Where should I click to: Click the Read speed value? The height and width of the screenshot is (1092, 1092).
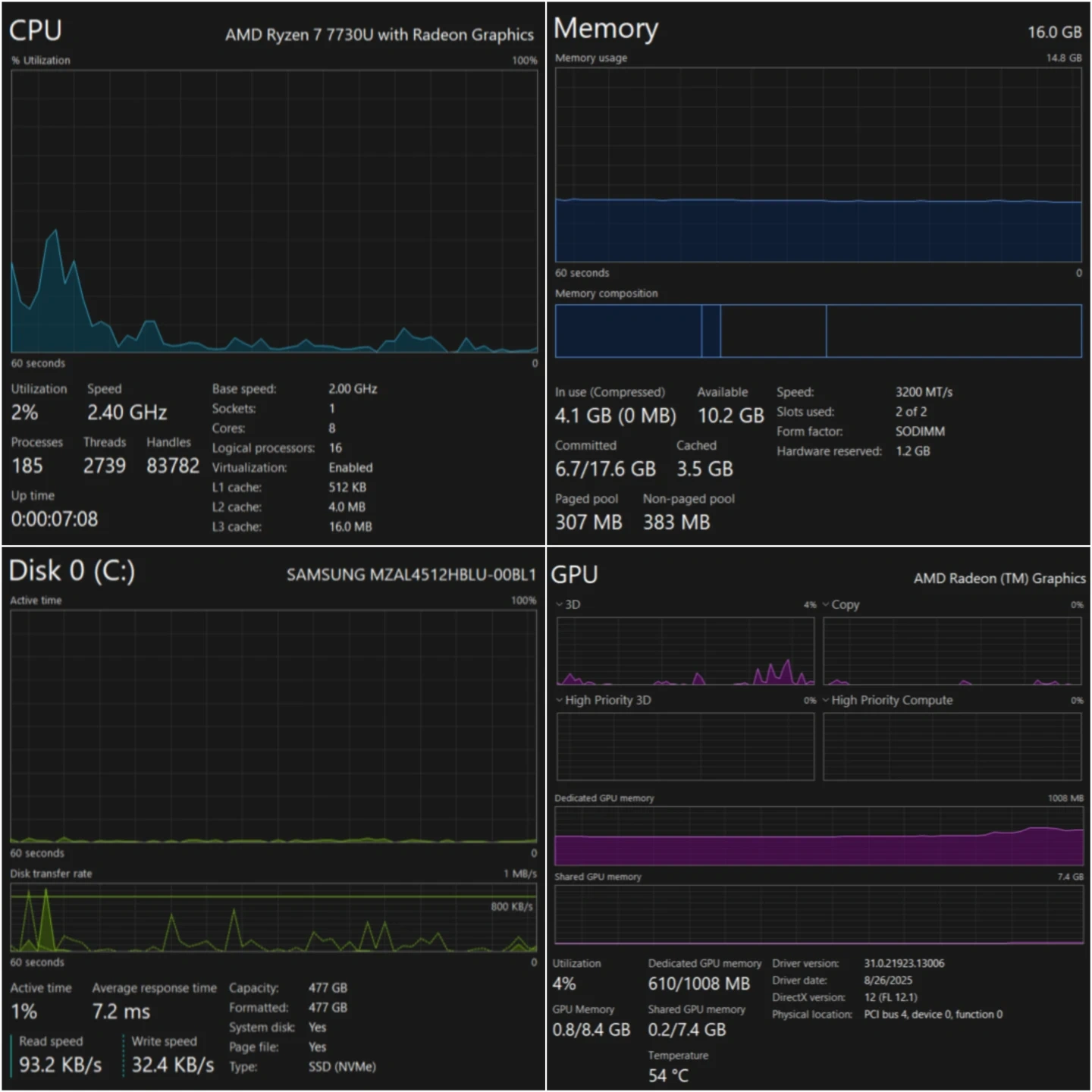(61, 1065)
